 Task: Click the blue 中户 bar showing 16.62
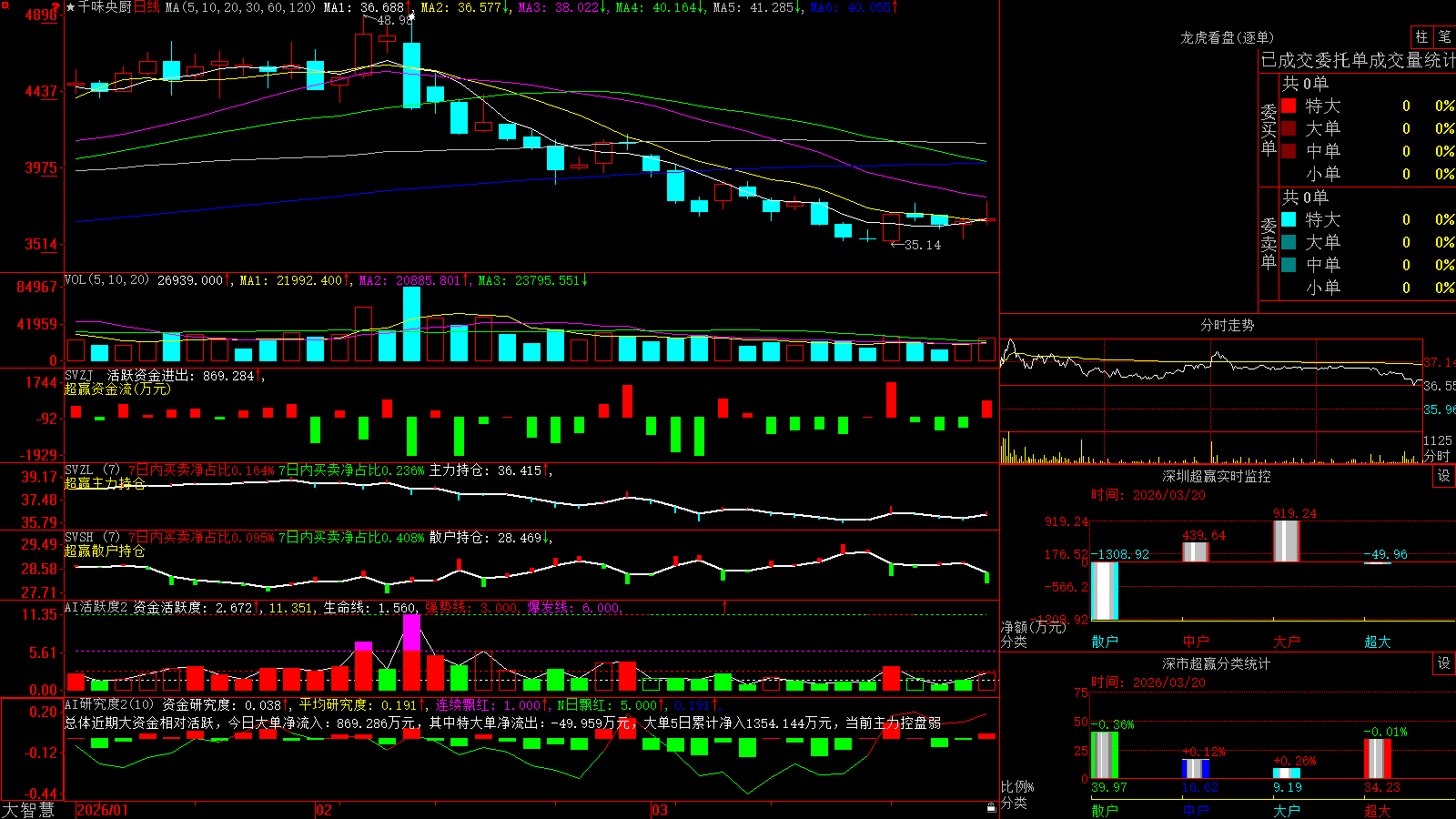tap(1196, 769)
